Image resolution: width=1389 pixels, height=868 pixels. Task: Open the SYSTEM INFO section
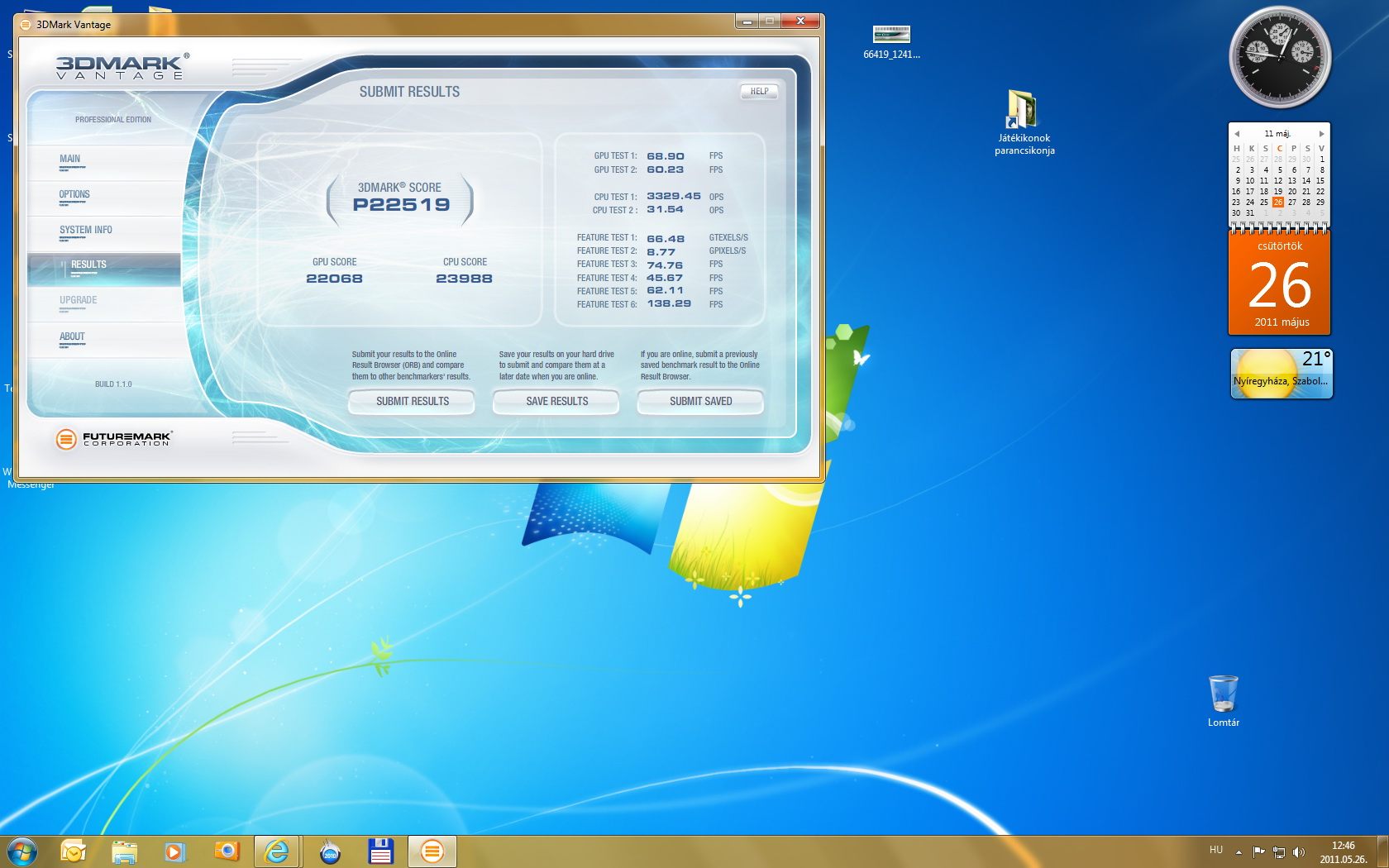[x=103, y=234]
